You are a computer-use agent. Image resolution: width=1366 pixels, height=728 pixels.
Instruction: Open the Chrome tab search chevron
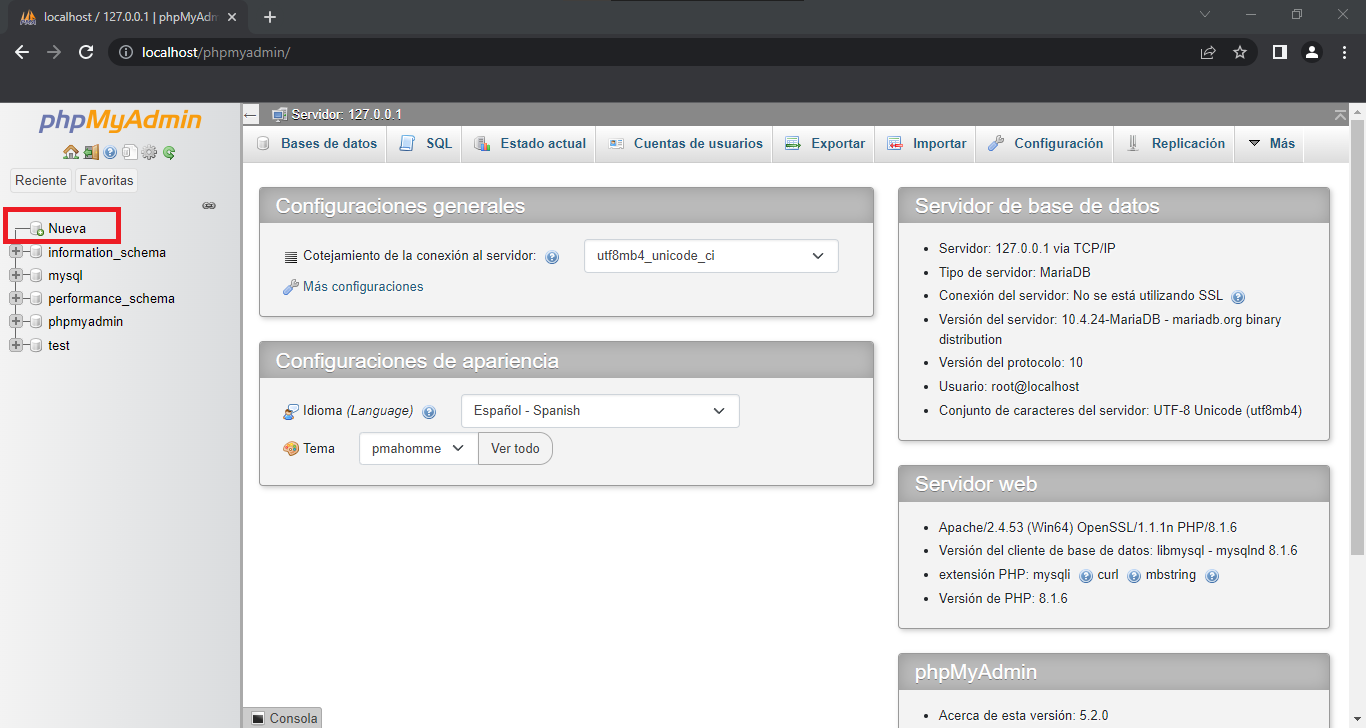coord(1205,15)
